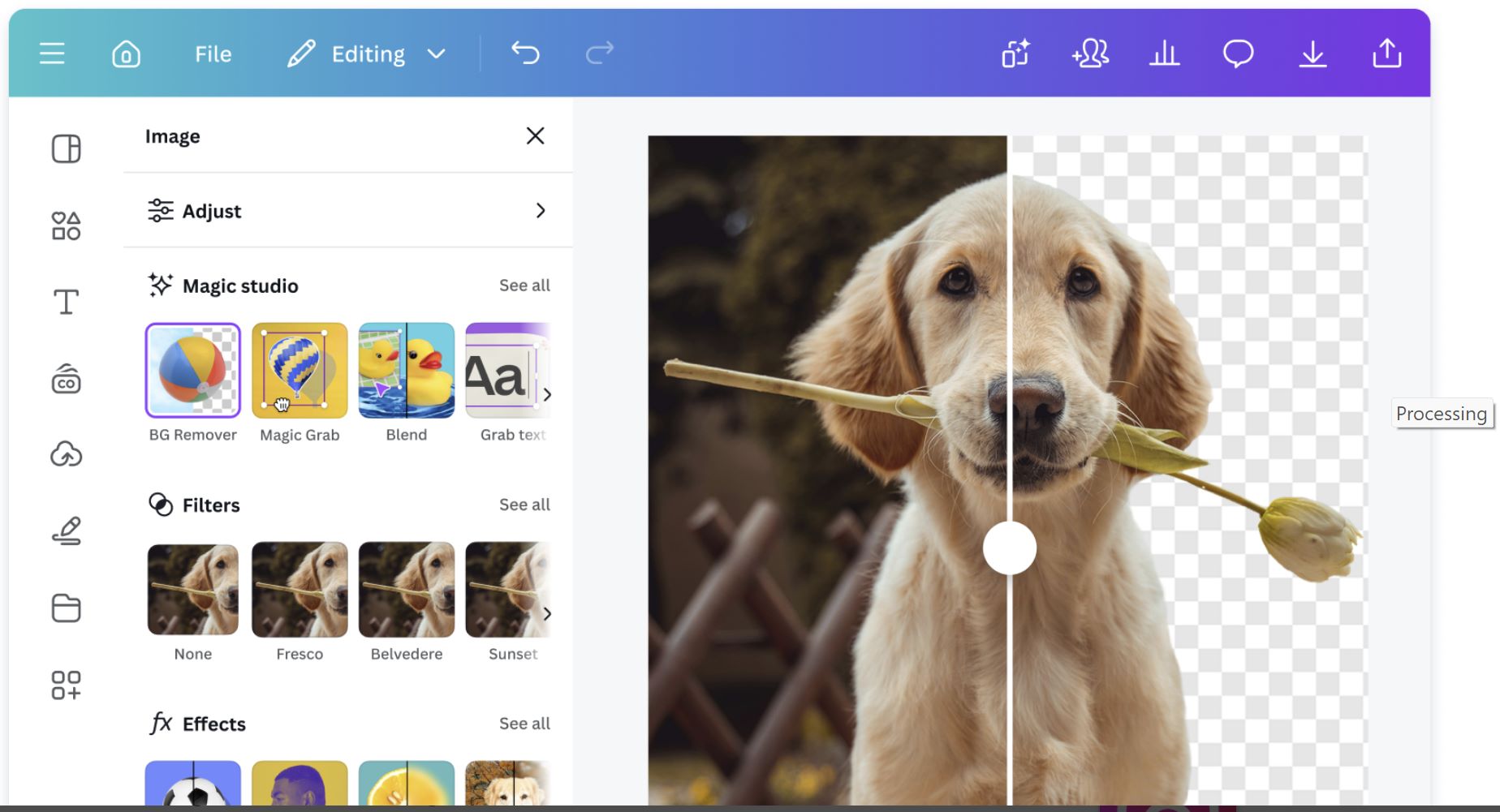Go to the Canva home icon
Image resolution: width=1500 pixels, height=812 pixels.
(x=126, y=54)
